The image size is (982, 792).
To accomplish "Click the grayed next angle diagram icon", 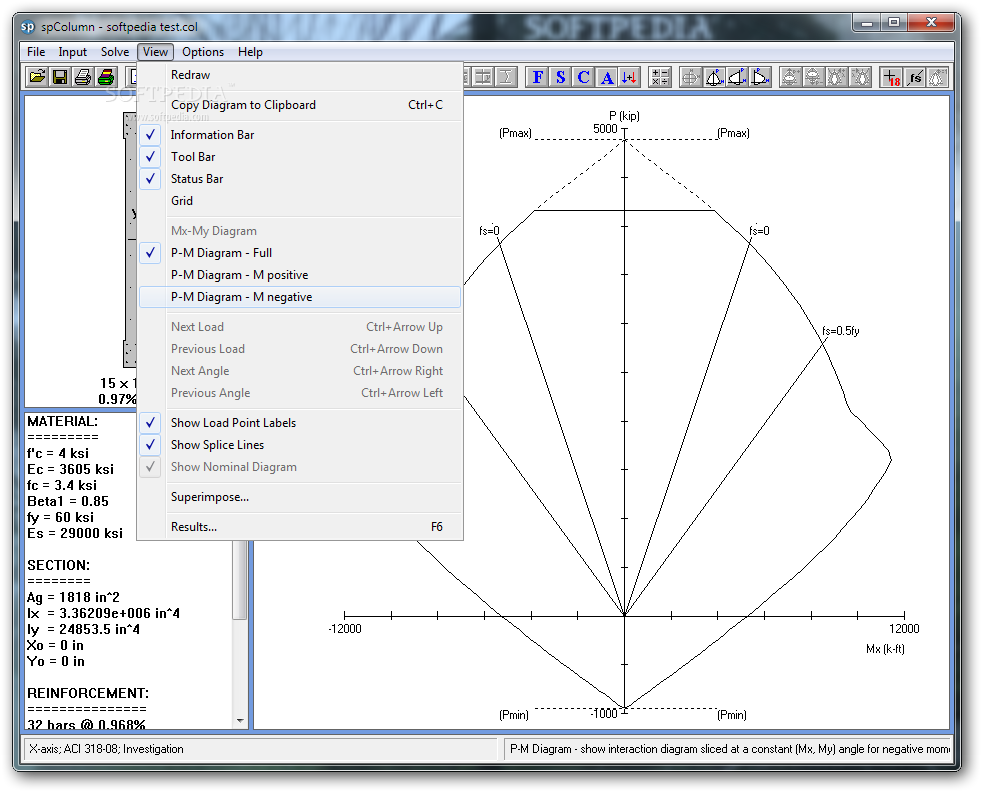I will (x=836, y=77).
